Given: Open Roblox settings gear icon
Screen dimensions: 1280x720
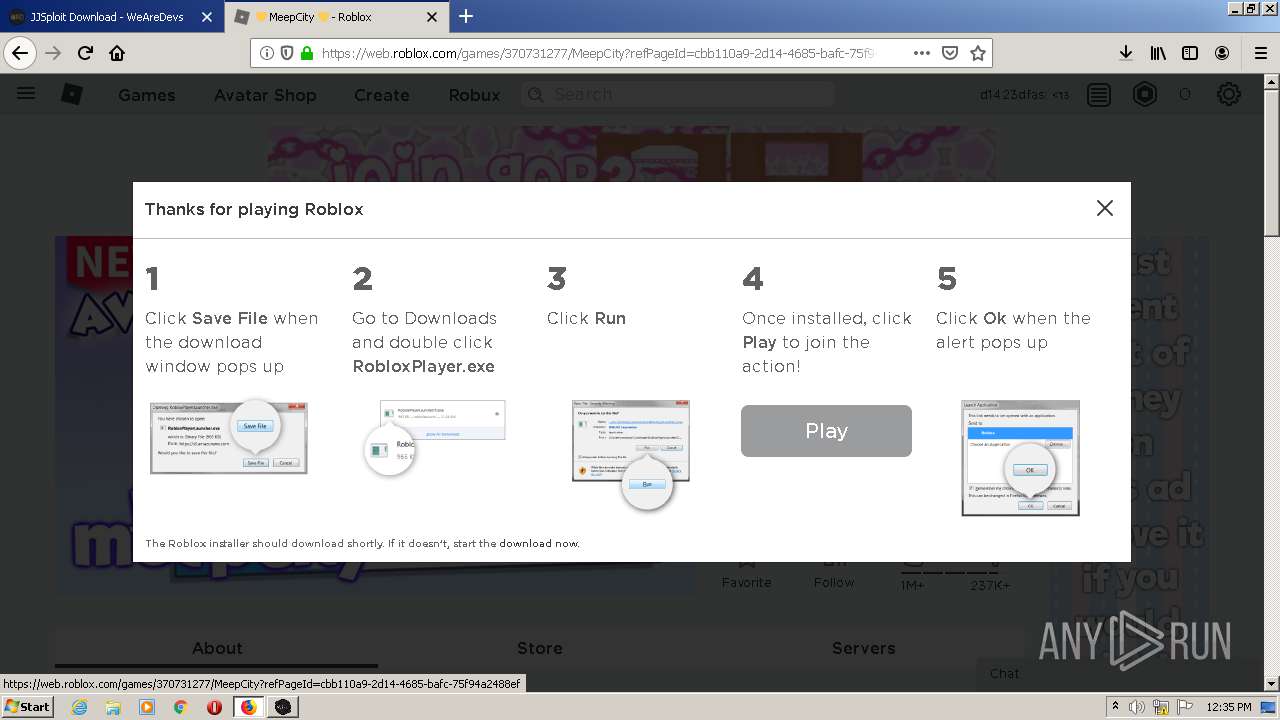Looking at the screenshot, I should click(x=1229, y=95).
